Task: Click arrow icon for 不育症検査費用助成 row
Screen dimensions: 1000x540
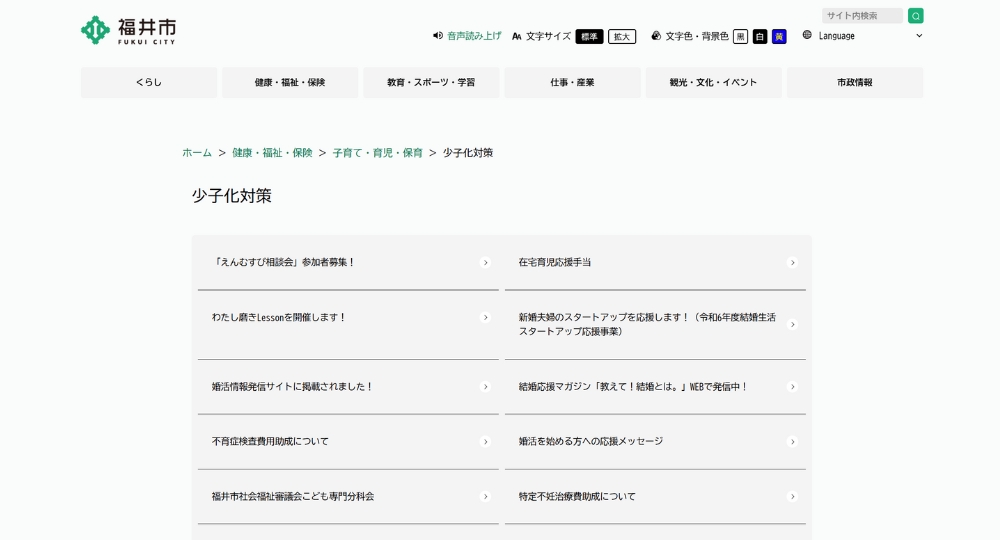Action: pos(485,442)
